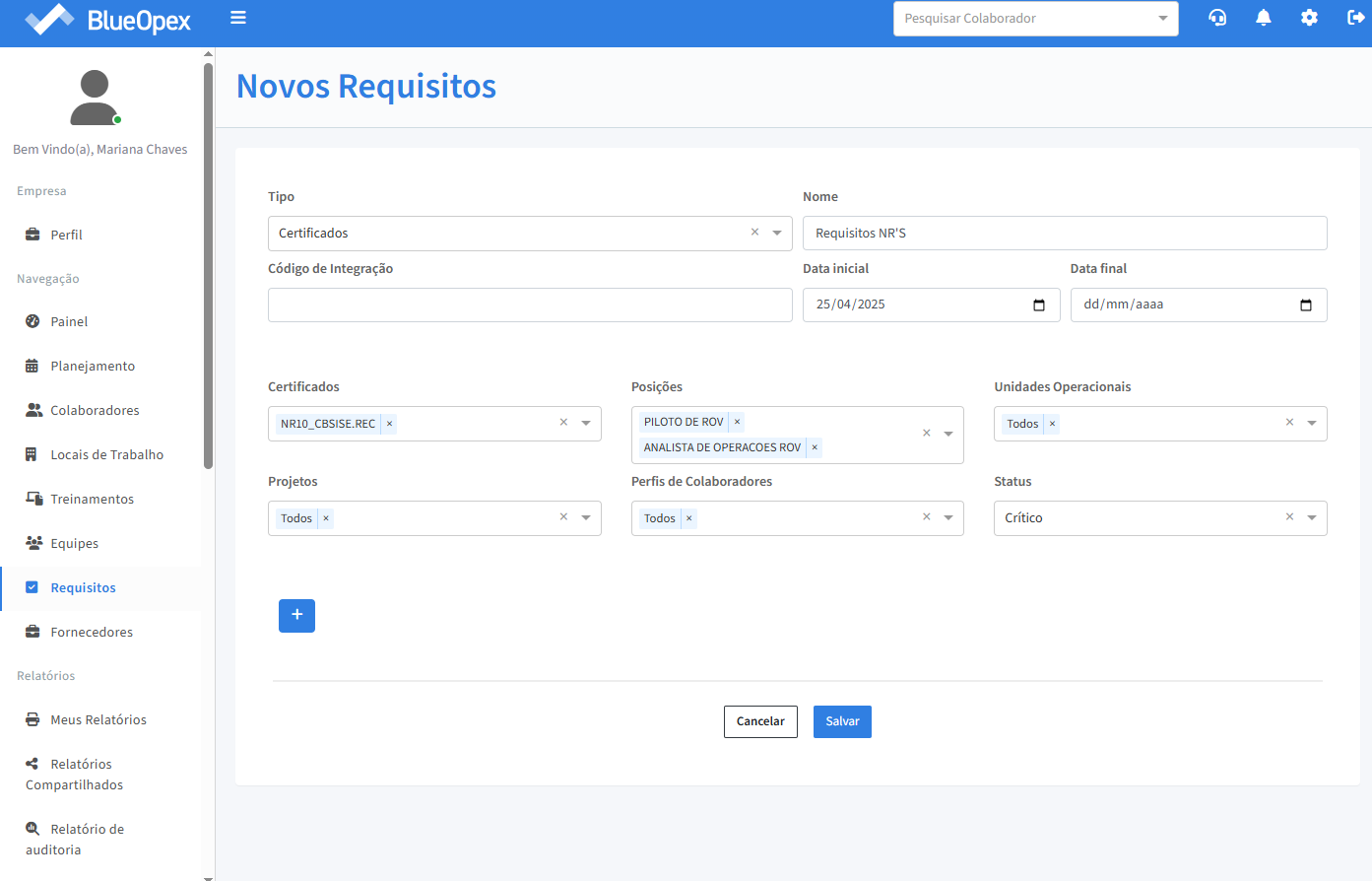Click the Relatórios Compartilhados share icon

coord(33,764)
